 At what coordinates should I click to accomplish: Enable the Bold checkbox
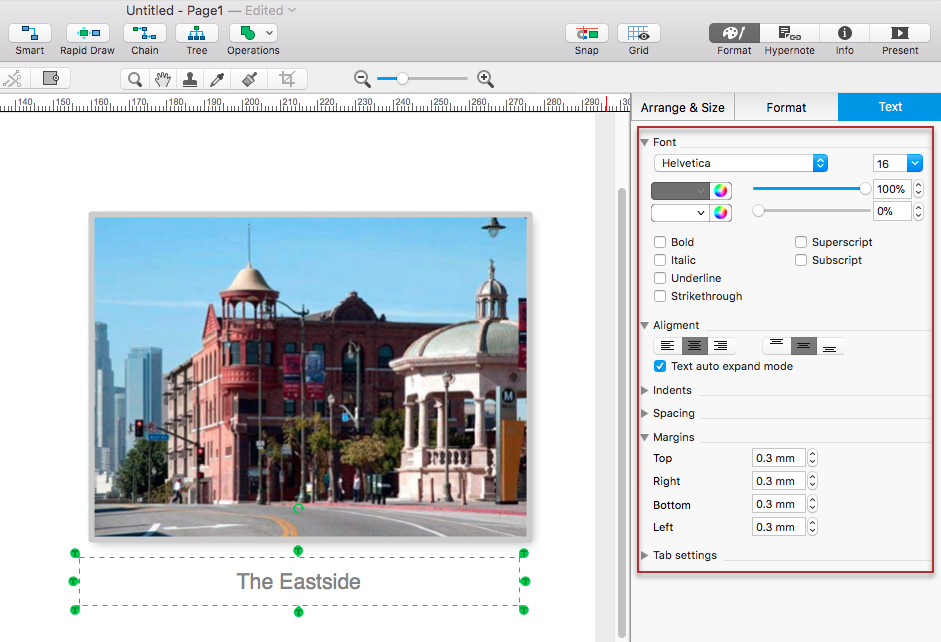tap(660, 242)
